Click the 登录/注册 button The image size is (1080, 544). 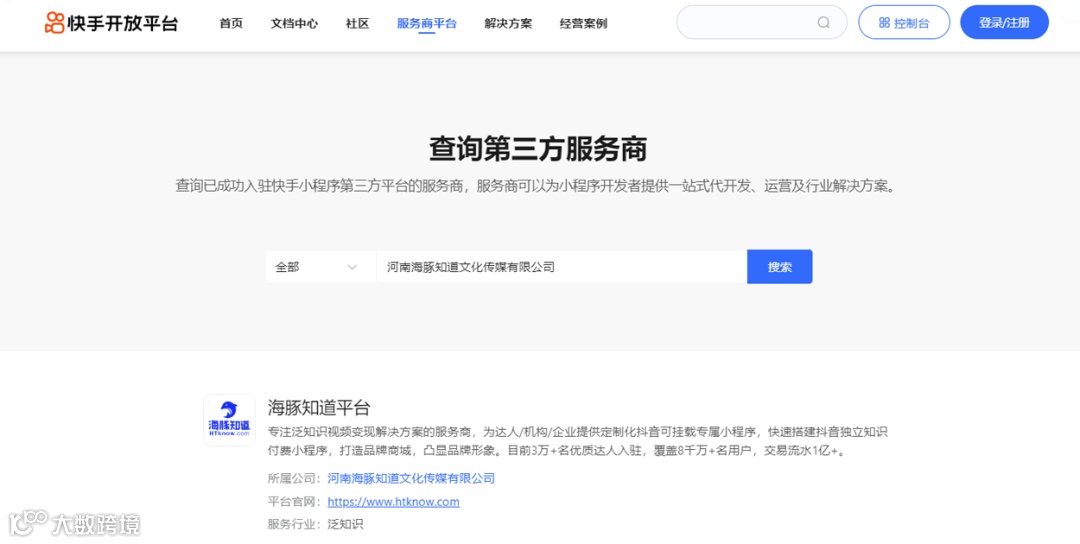coord(1004,23)
